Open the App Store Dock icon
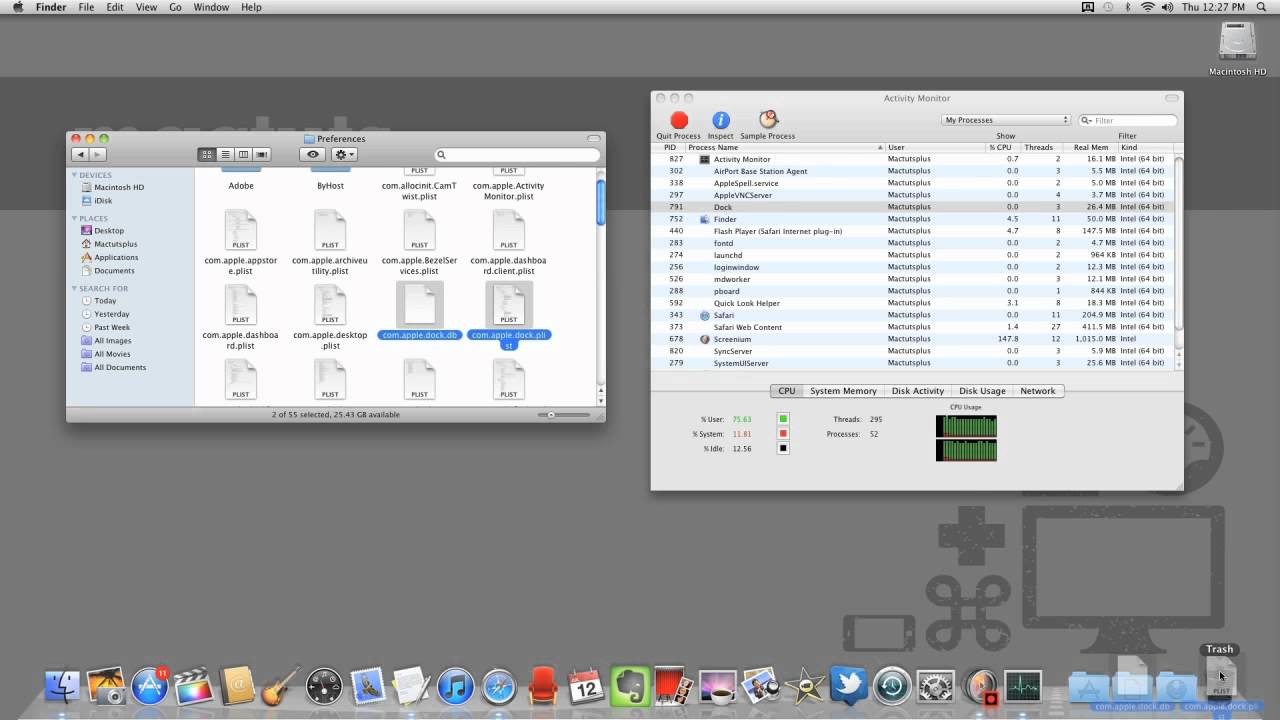The height and width of the screenshot is (720, 1280). pyautogui.click(x=150, y=686)
